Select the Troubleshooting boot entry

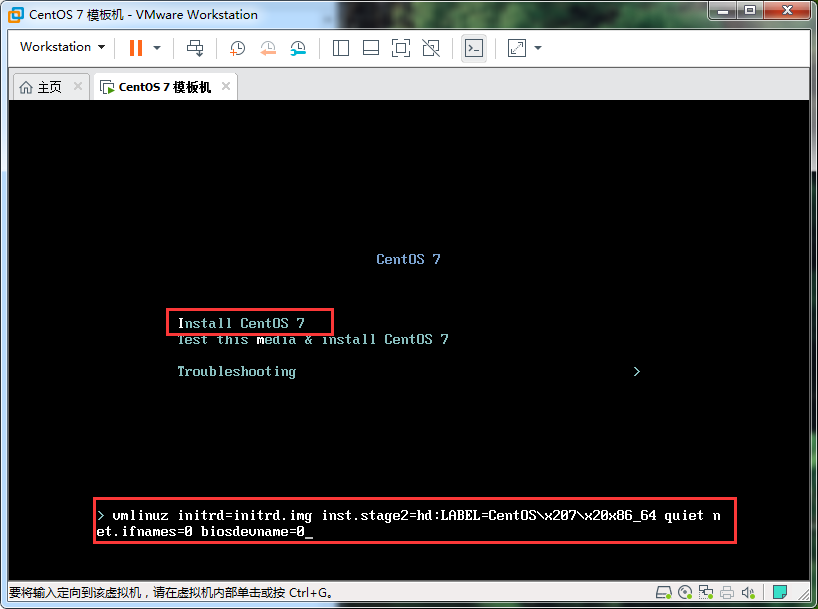(236, 371)
